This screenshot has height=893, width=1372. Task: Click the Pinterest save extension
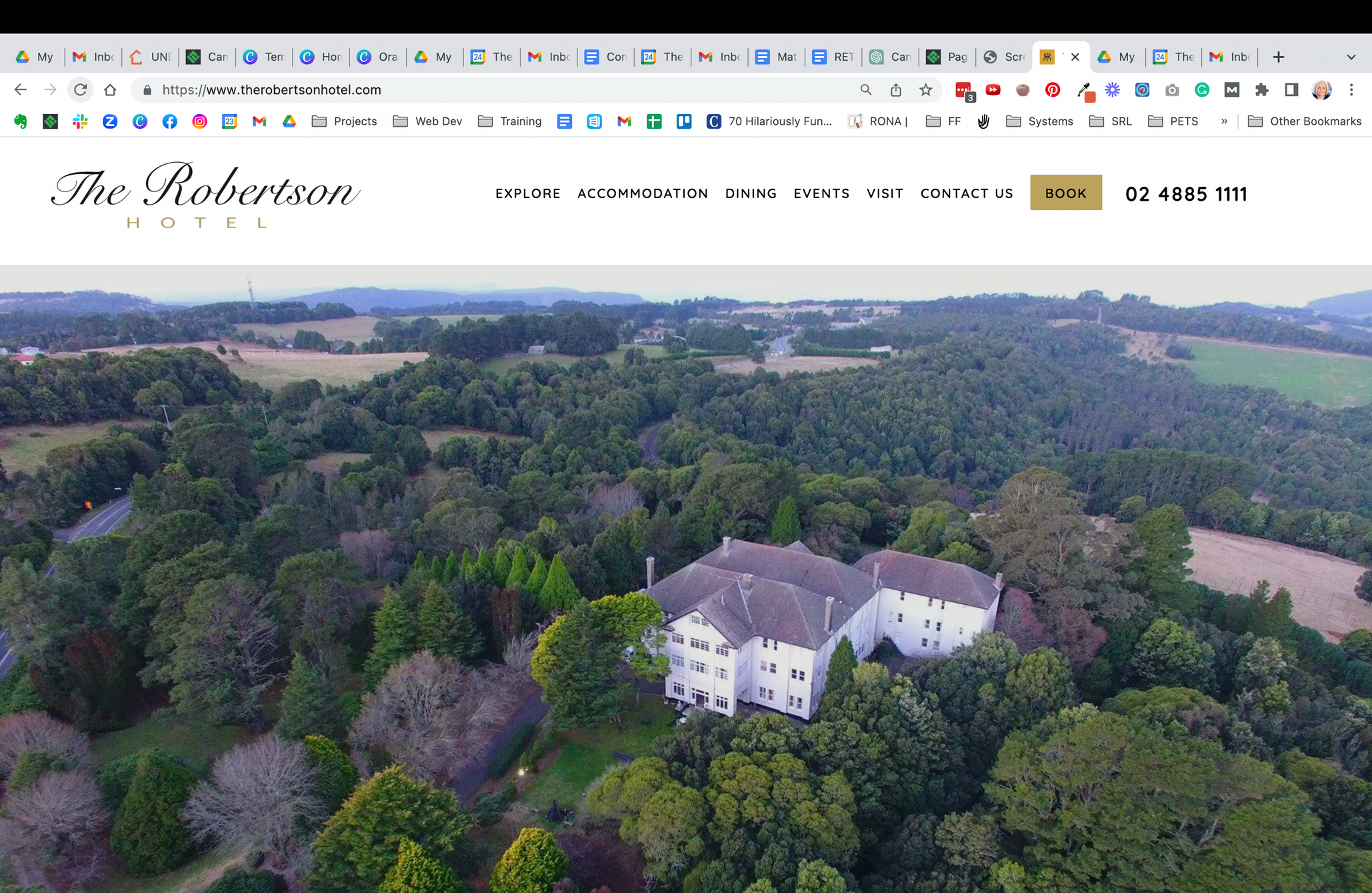tap(1053, 89)
